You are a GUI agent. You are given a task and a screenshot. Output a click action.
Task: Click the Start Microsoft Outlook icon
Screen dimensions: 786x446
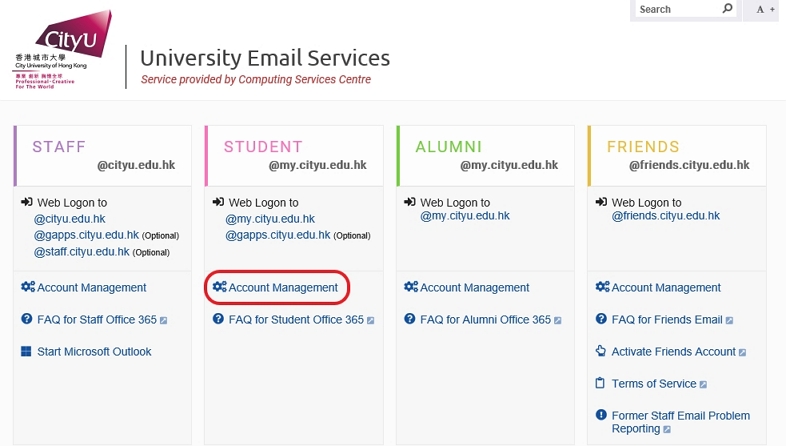click(x=27, y=352)
